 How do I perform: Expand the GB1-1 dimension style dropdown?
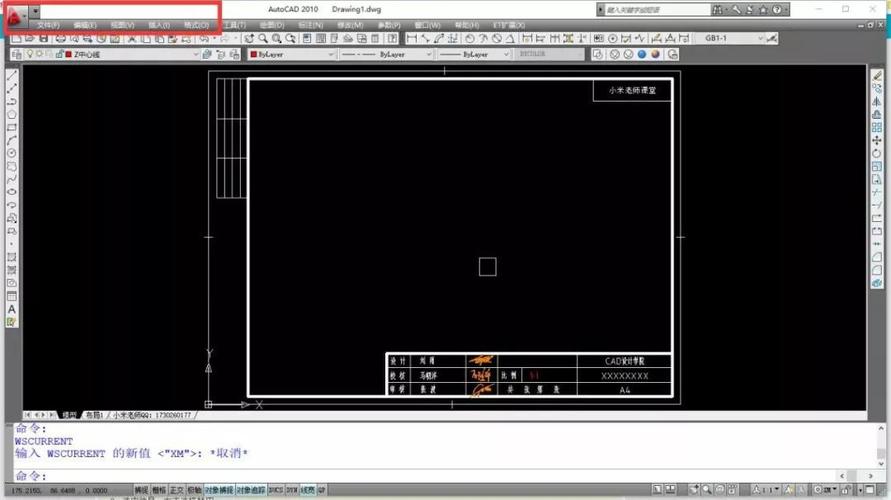(760, 39)
